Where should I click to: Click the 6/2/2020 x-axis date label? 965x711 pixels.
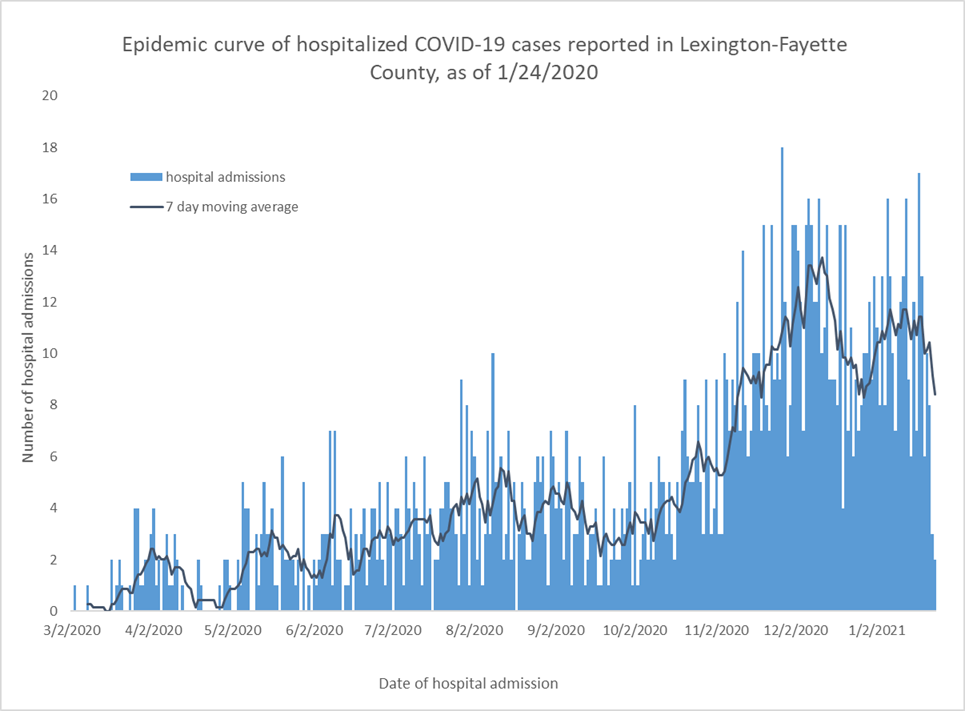(x=311, y=631)
